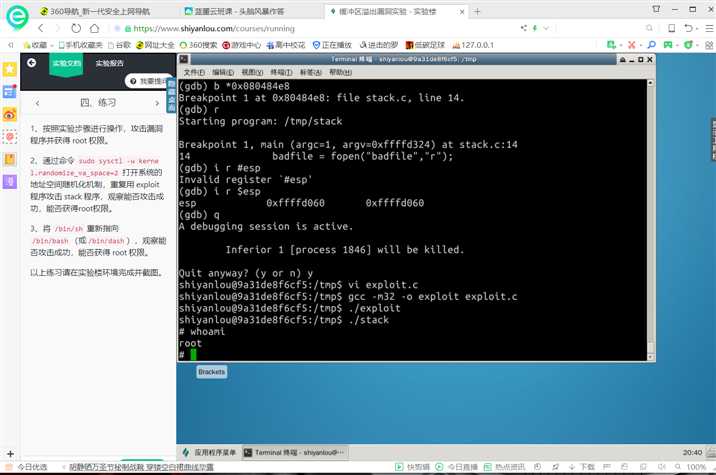Click the share icon in address bar
Image resolution: width=716 pixels, height=475 pixels.
point(523,28)
